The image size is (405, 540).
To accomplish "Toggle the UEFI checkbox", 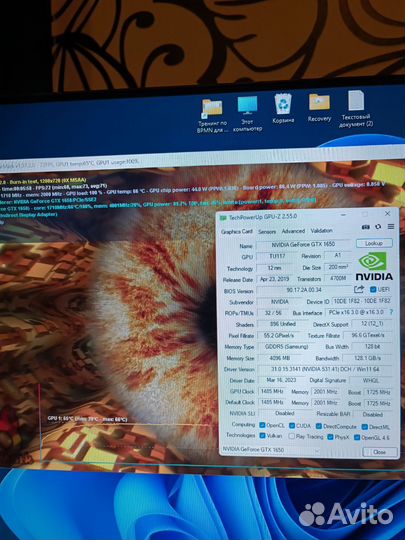I will point(373,289).
